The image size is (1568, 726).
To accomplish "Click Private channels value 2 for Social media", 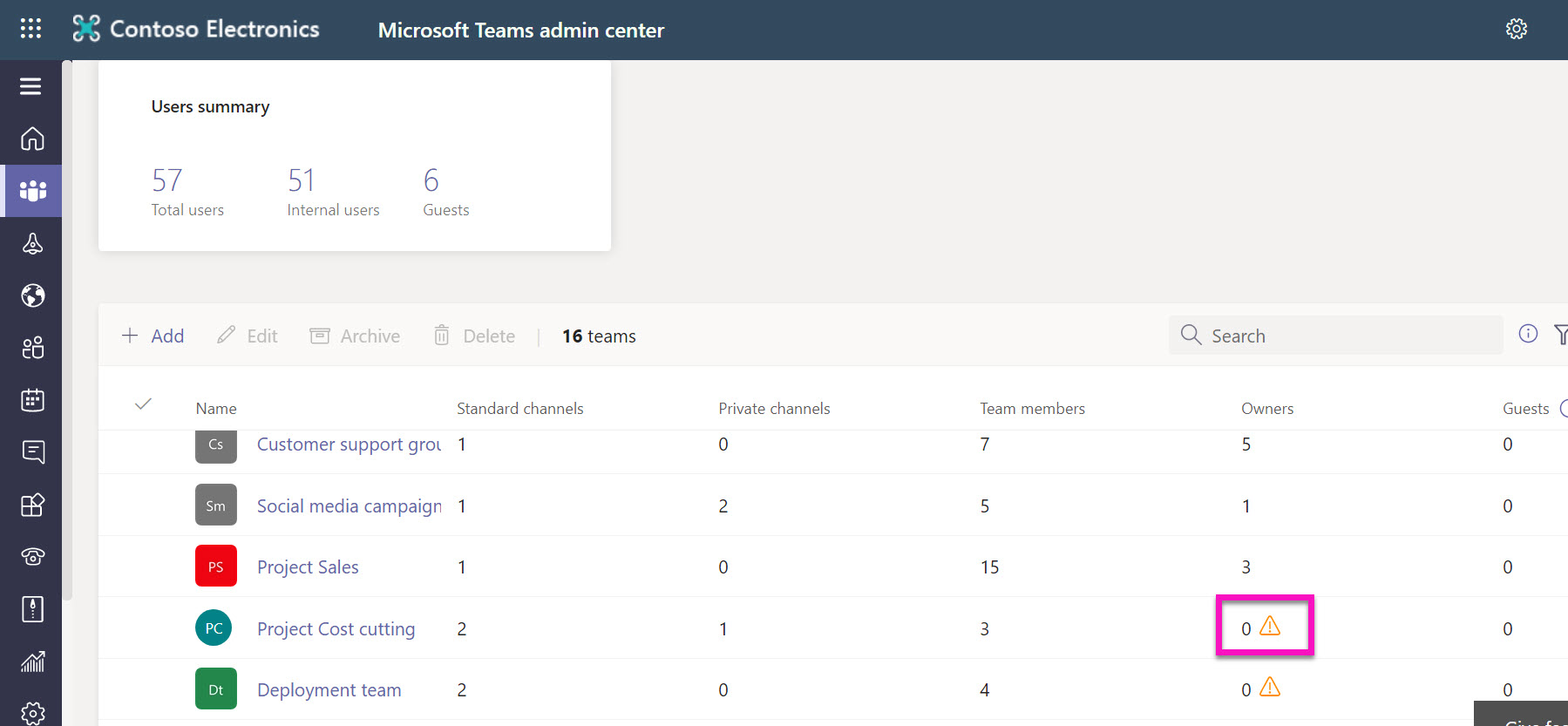I will (723, 506).
